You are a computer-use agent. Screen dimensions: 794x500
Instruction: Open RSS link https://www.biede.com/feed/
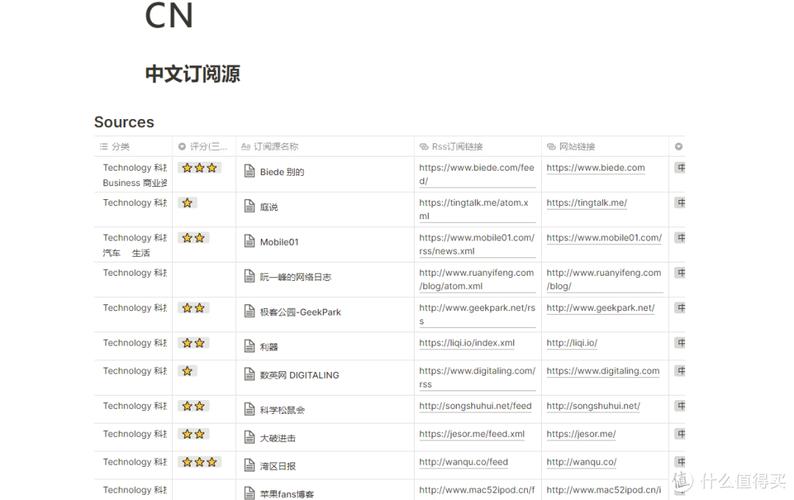477,174
